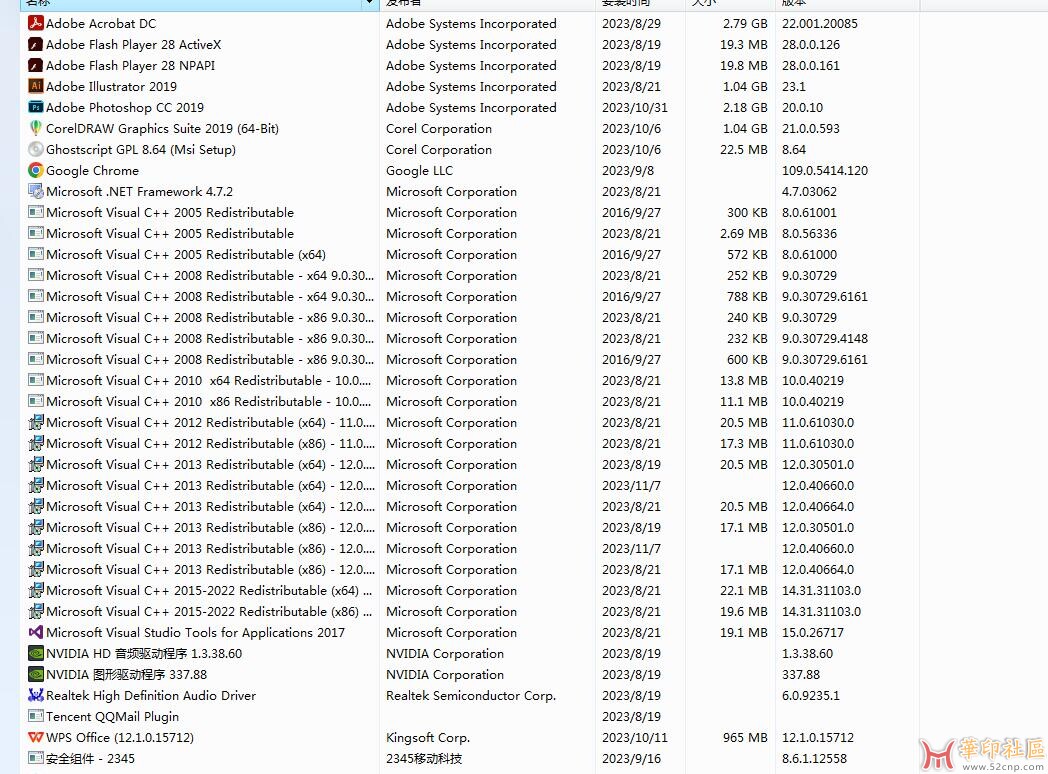
Task: Click version 15.0.26717
Action: (x=813, y=633)
